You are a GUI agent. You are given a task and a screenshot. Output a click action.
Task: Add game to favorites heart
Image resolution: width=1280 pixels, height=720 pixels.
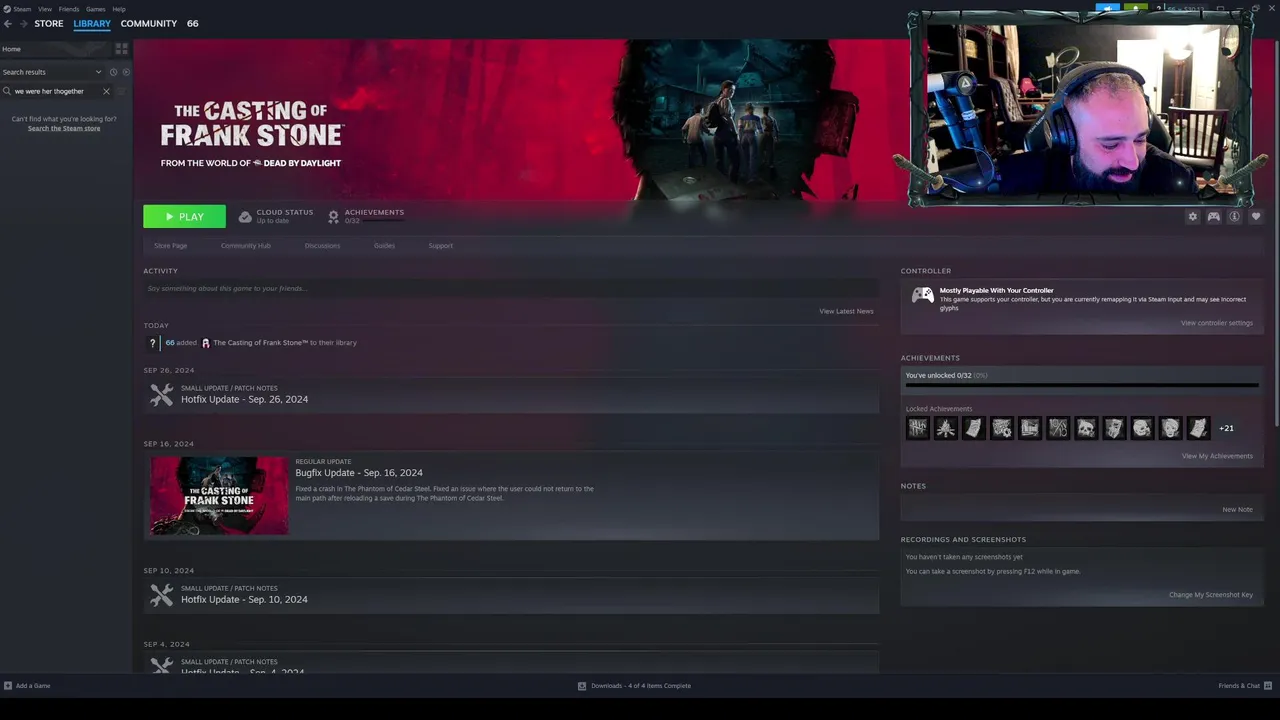(x=1256, y=216)
